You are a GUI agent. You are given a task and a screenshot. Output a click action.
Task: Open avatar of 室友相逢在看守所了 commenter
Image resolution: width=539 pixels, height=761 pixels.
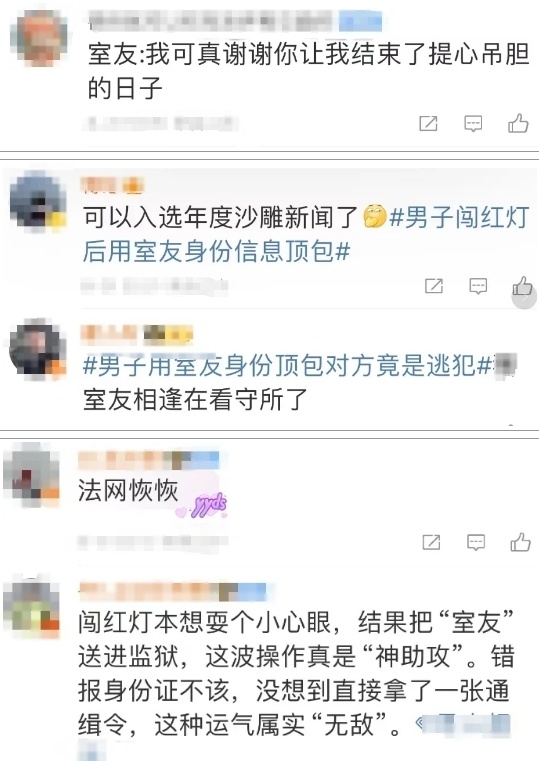[37, 348]
